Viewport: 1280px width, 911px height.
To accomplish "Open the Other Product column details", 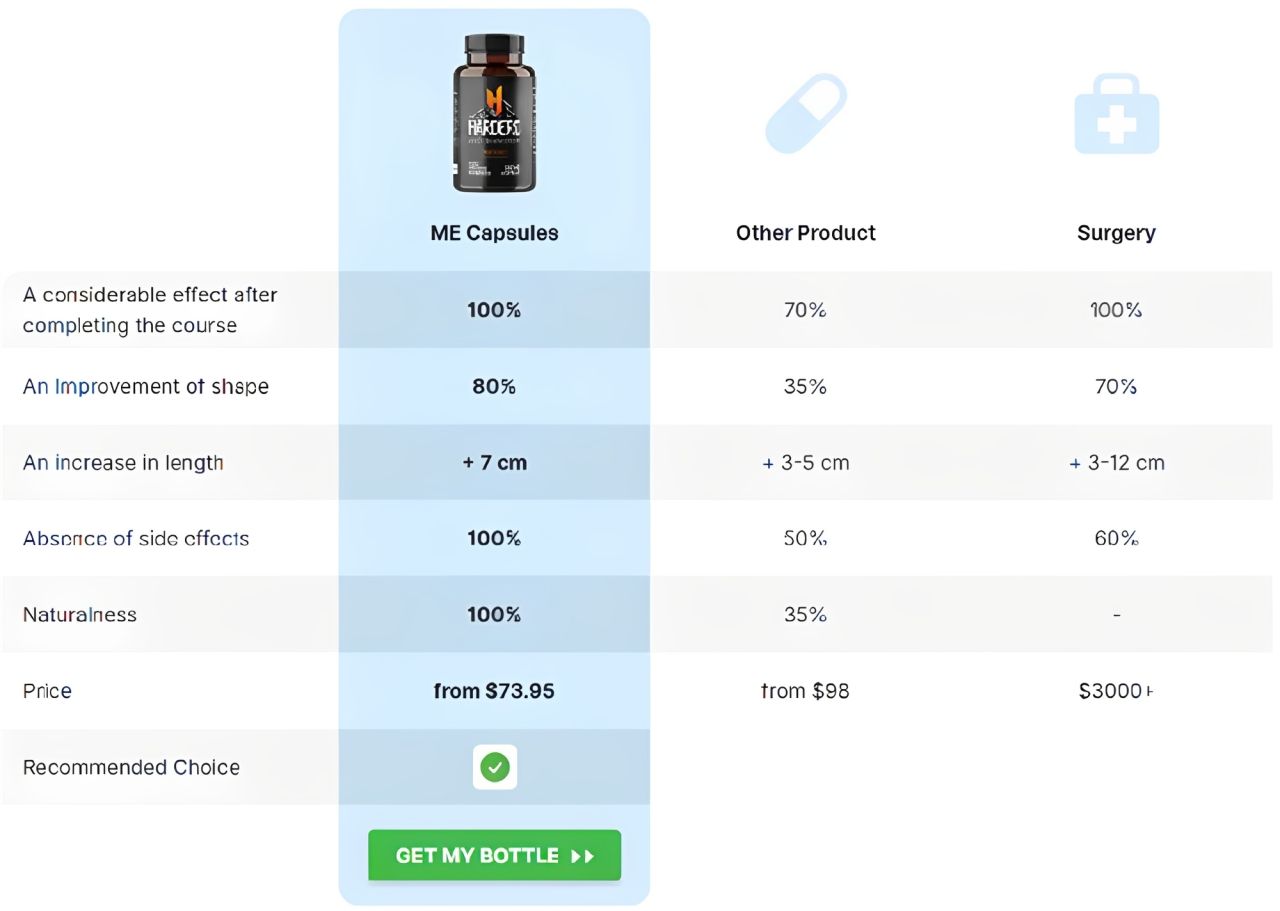I will pos(805,232).
